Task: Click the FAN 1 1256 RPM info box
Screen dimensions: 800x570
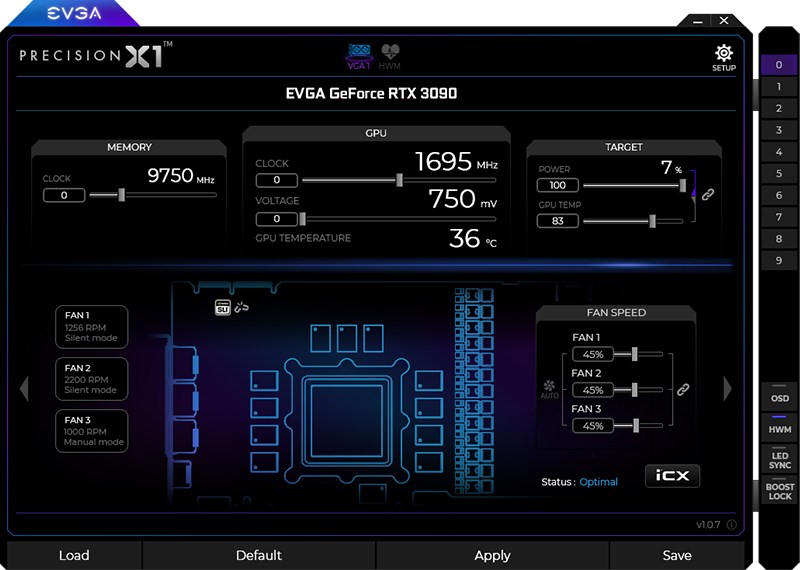Action: 92,327
